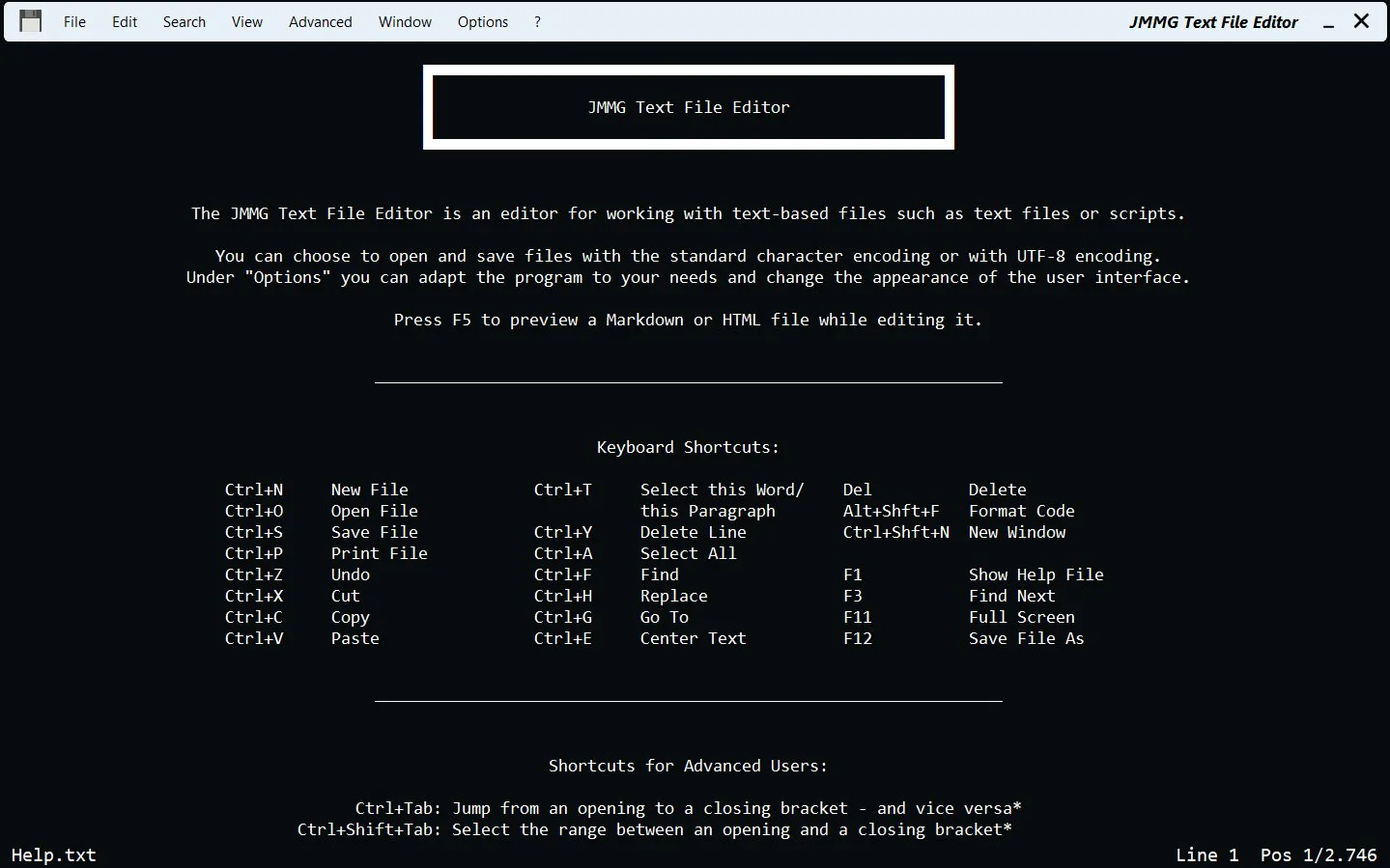Click the 'Ctrl+Shift+Tab:' line
This screenshot has height=868, width=1390.
point(655,829)
